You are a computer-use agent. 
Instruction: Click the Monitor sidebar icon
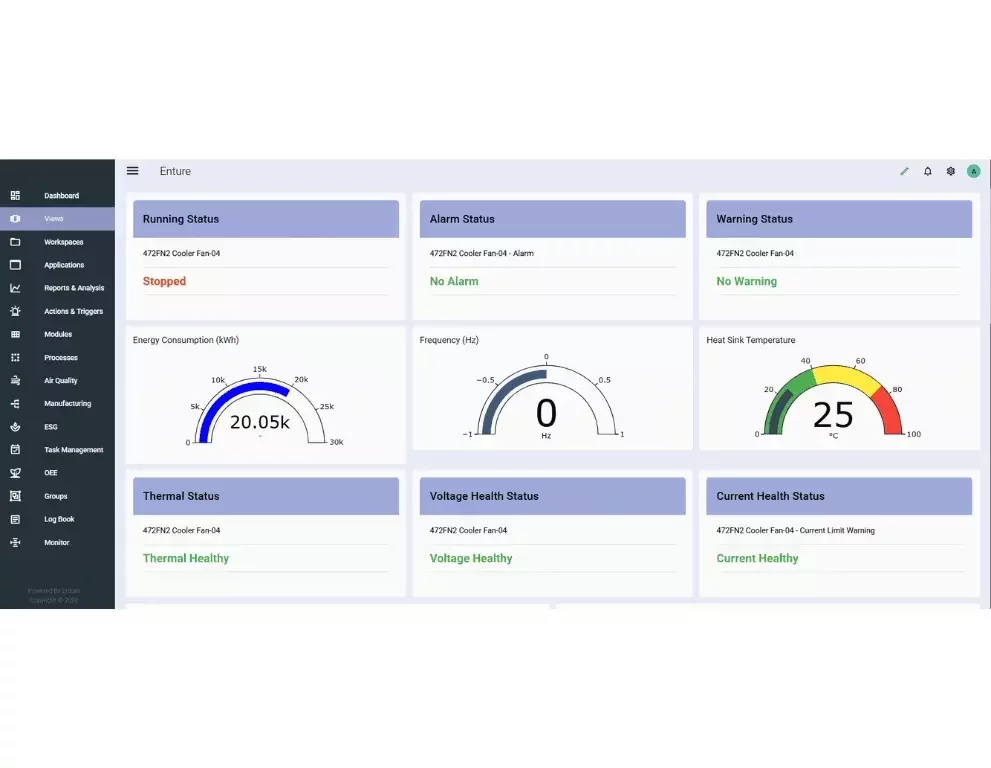click(17, 541)
